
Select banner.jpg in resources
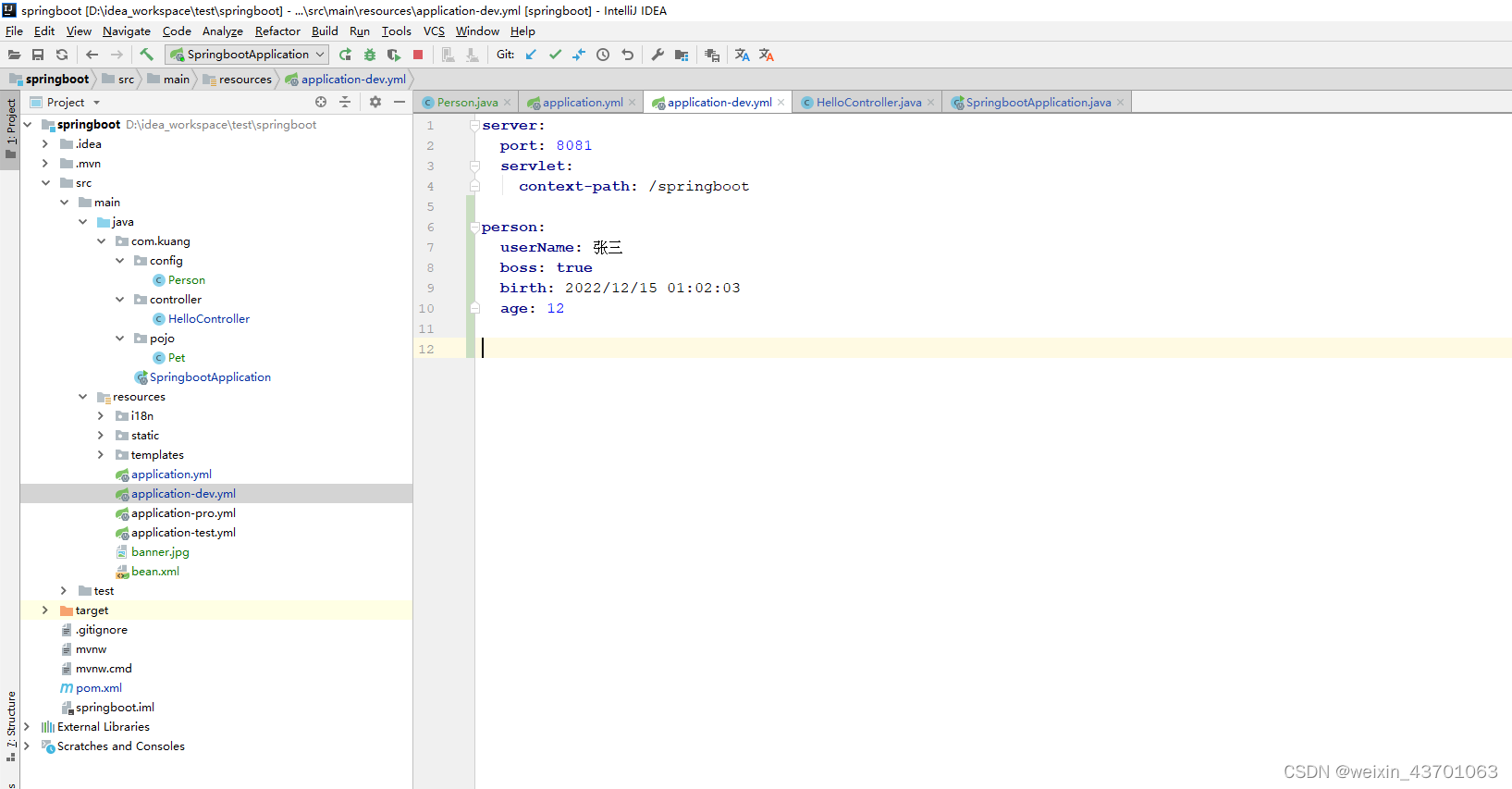pyautogui.click(x=160, y=551)
